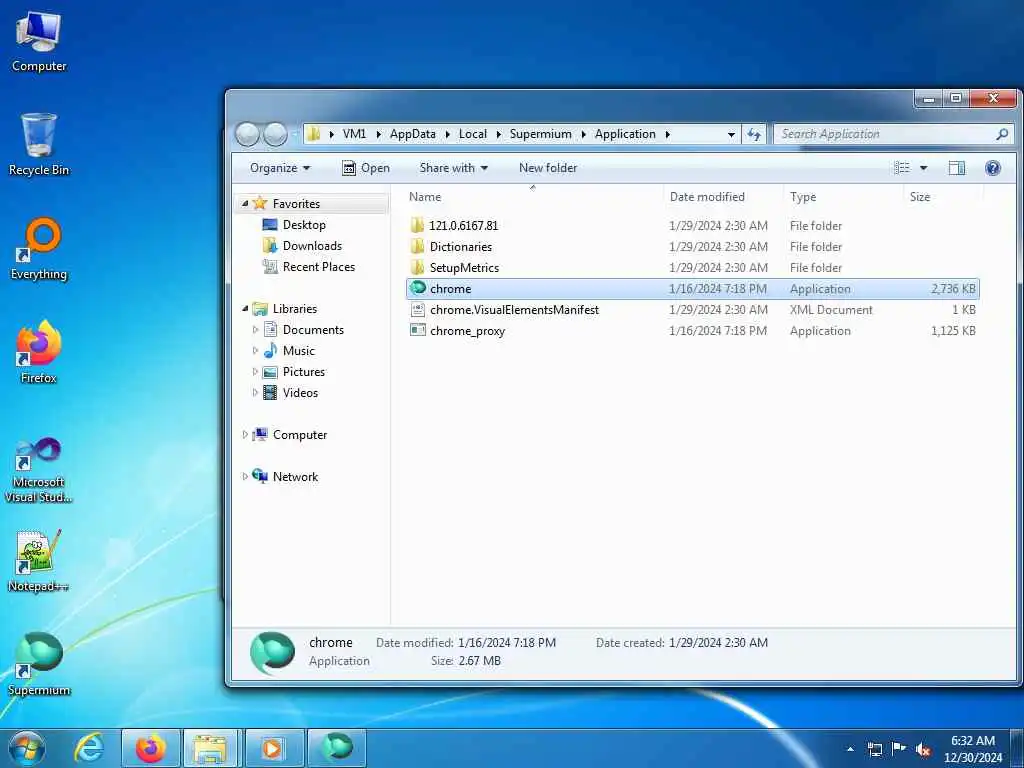This screenshot has width=1024, height=768.
Task: Click the New folder button
Action: click(548, 168)
